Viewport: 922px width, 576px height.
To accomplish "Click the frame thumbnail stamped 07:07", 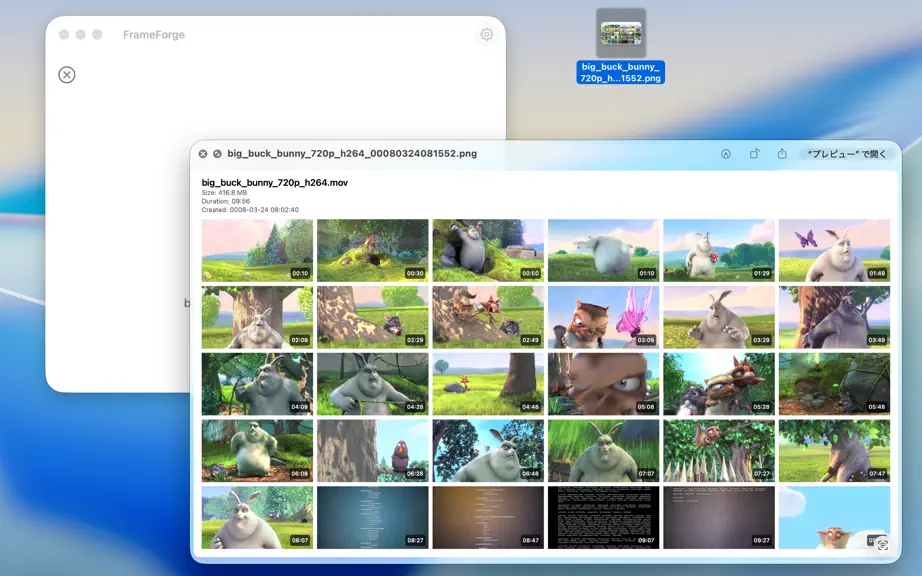I will 603,451.
